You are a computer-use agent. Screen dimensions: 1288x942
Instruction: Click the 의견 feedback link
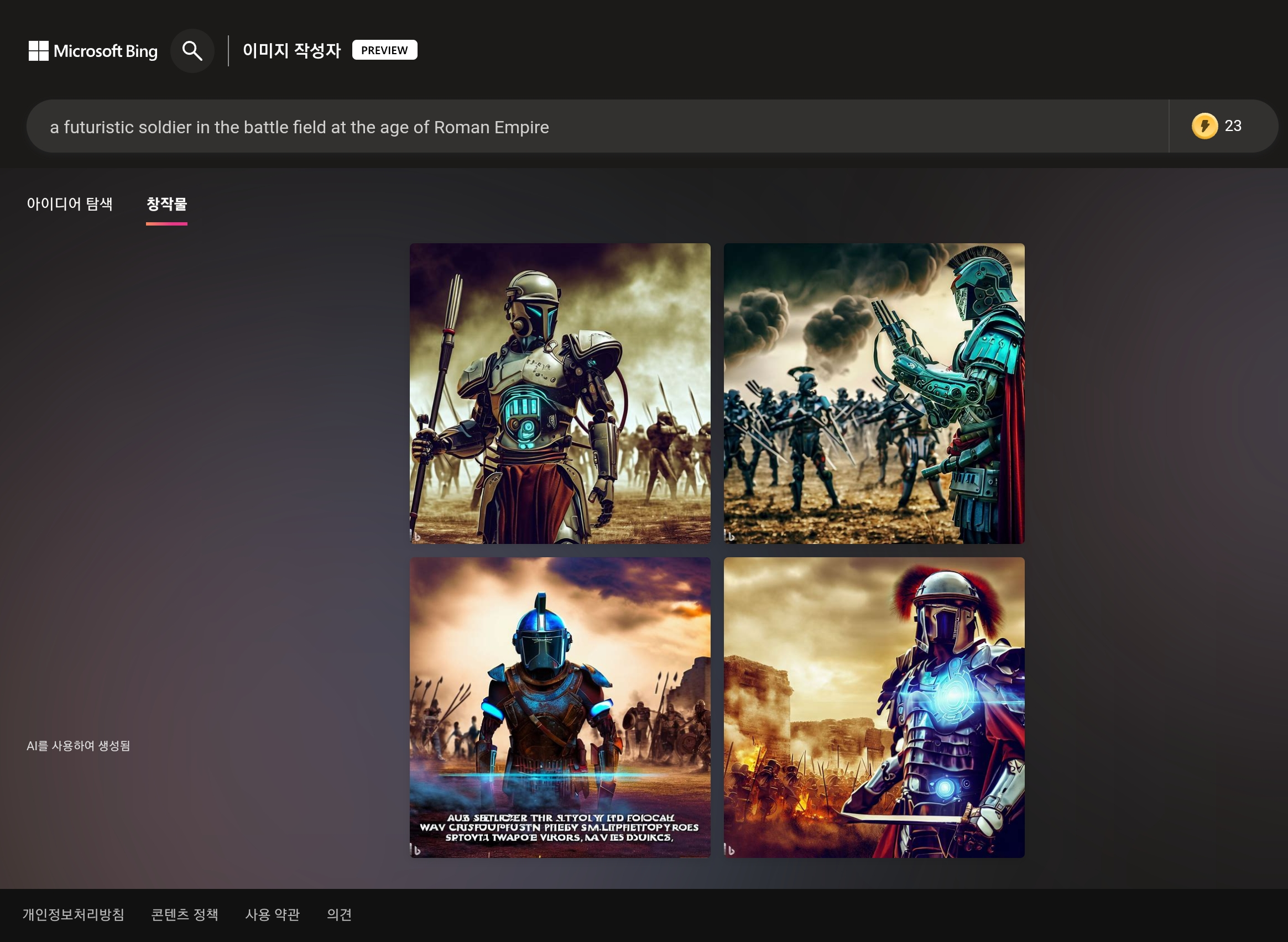point(339,914)
